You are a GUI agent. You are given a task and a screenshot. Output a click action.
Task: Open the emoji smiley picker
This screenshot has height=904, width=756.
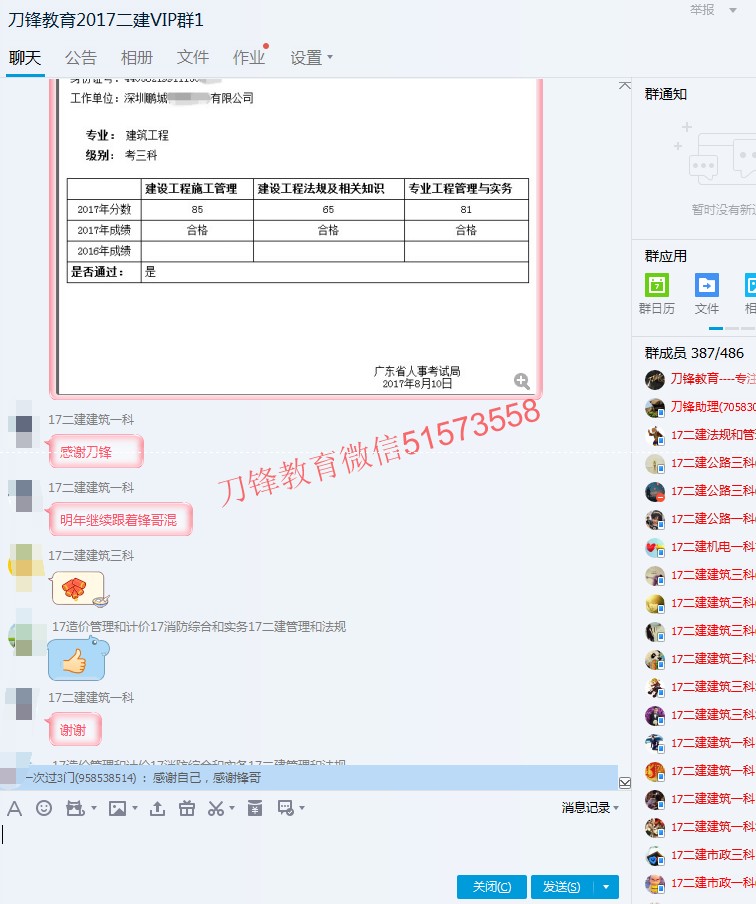pos(44,808)
